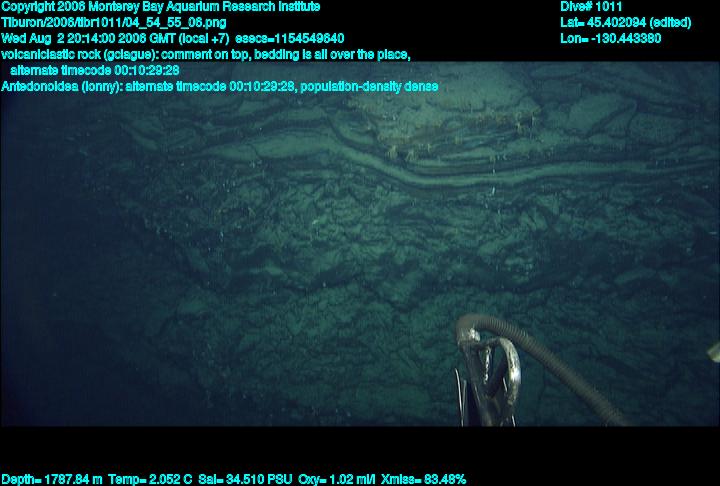Viewport: 720px width, 486px height.
Task: Click the Lon= -130.443380 value
Action: [611, 38]
